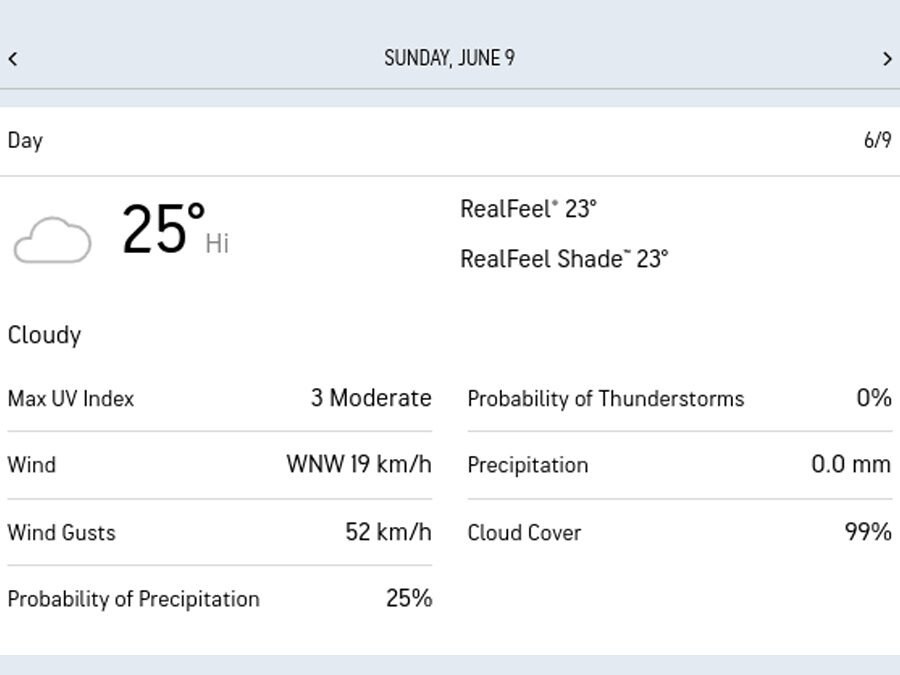Click the WNW 19 km/h wind value
900x675 pixels.
tap(359, 465)
